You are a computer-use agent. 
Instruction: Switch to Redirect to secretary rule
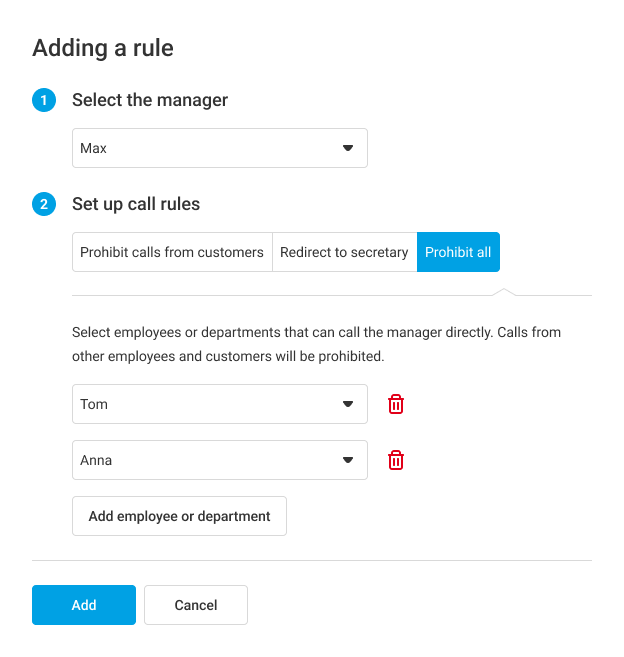pyautogui.click(x=344, y=252)
